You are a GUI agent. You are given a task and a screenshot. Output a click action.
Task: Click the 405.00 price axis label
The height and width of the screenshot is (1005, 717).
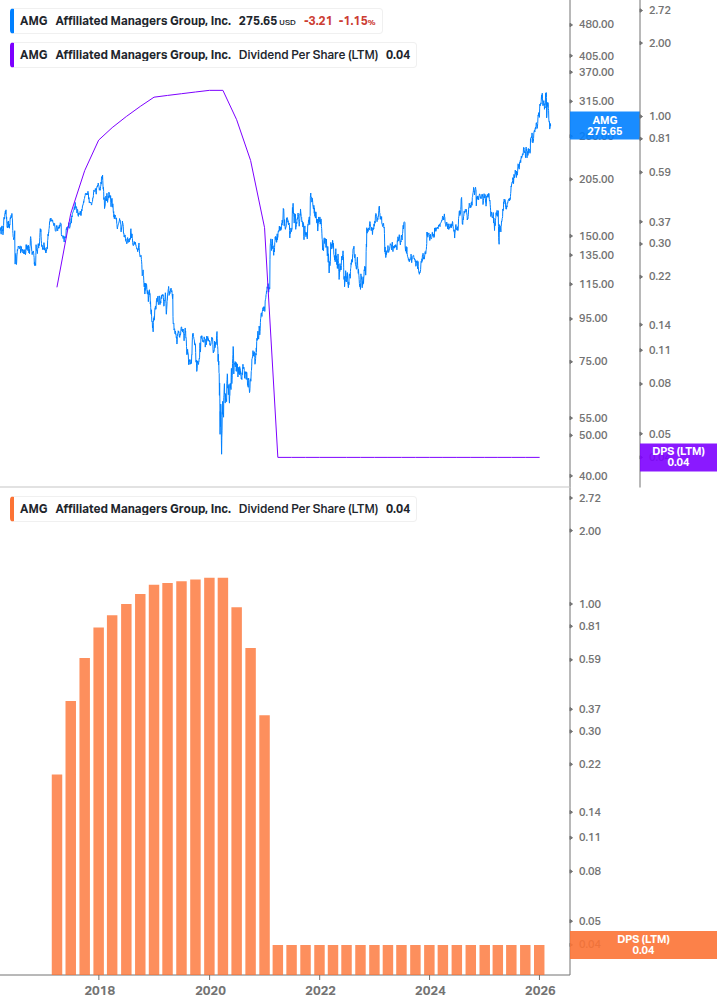597,56
